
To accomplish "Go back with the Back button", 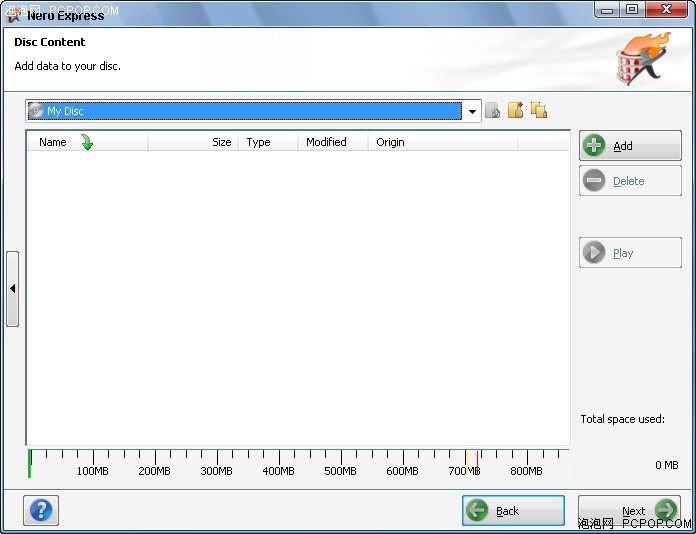I will (513, 510).
